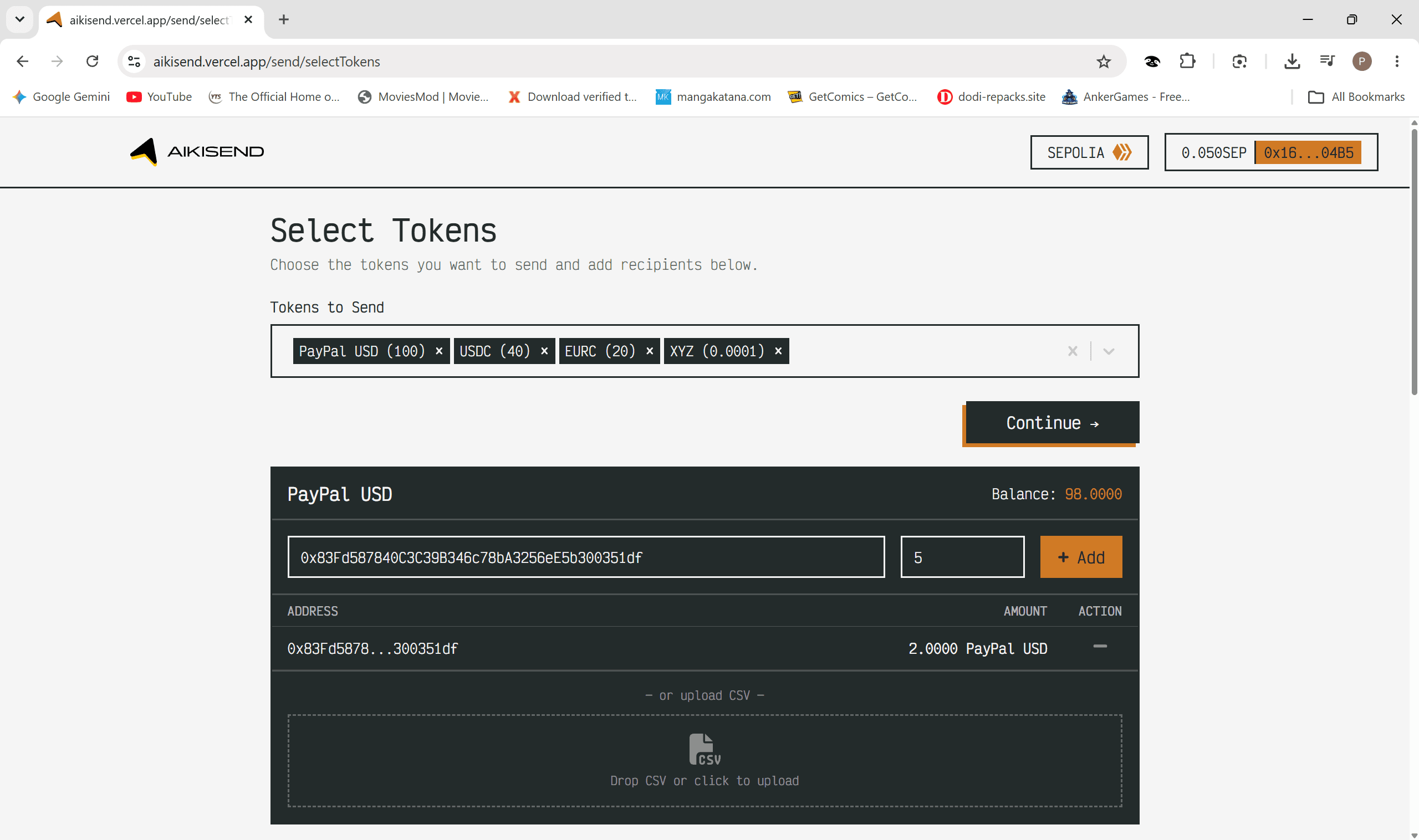The height and width of the screenshot is (840, 1419).
Task: Click the Select Tokens page heading
Action: tap(384, 231)
